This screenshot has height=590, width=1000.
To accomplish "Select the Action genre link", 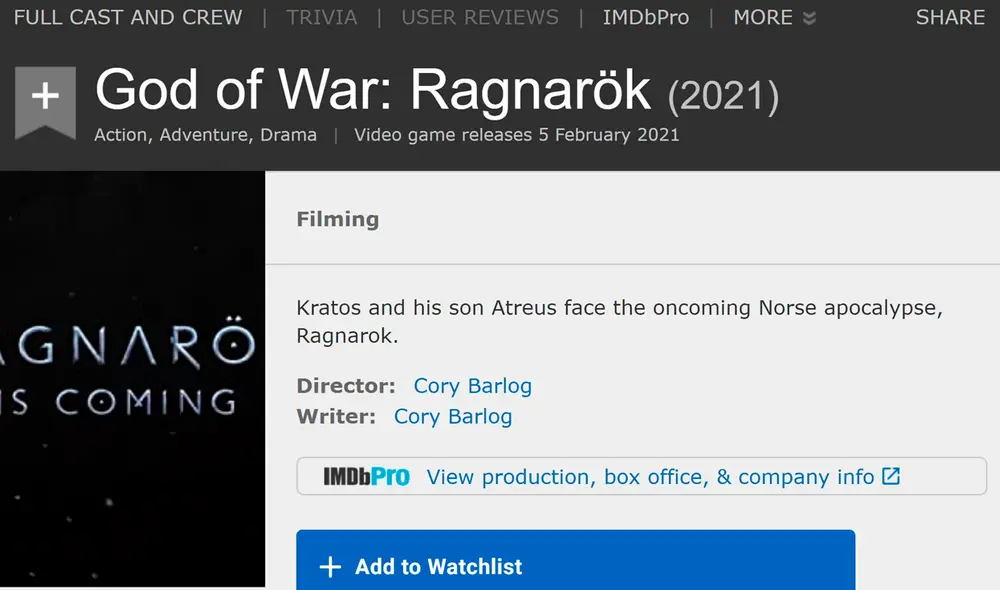I will point(120,135).
